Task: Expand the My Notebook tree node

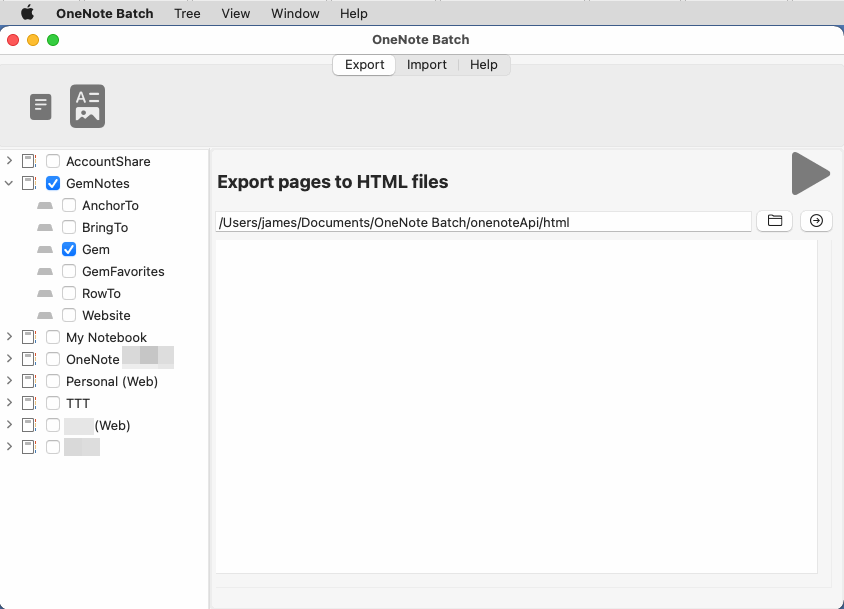Action: 9,337
